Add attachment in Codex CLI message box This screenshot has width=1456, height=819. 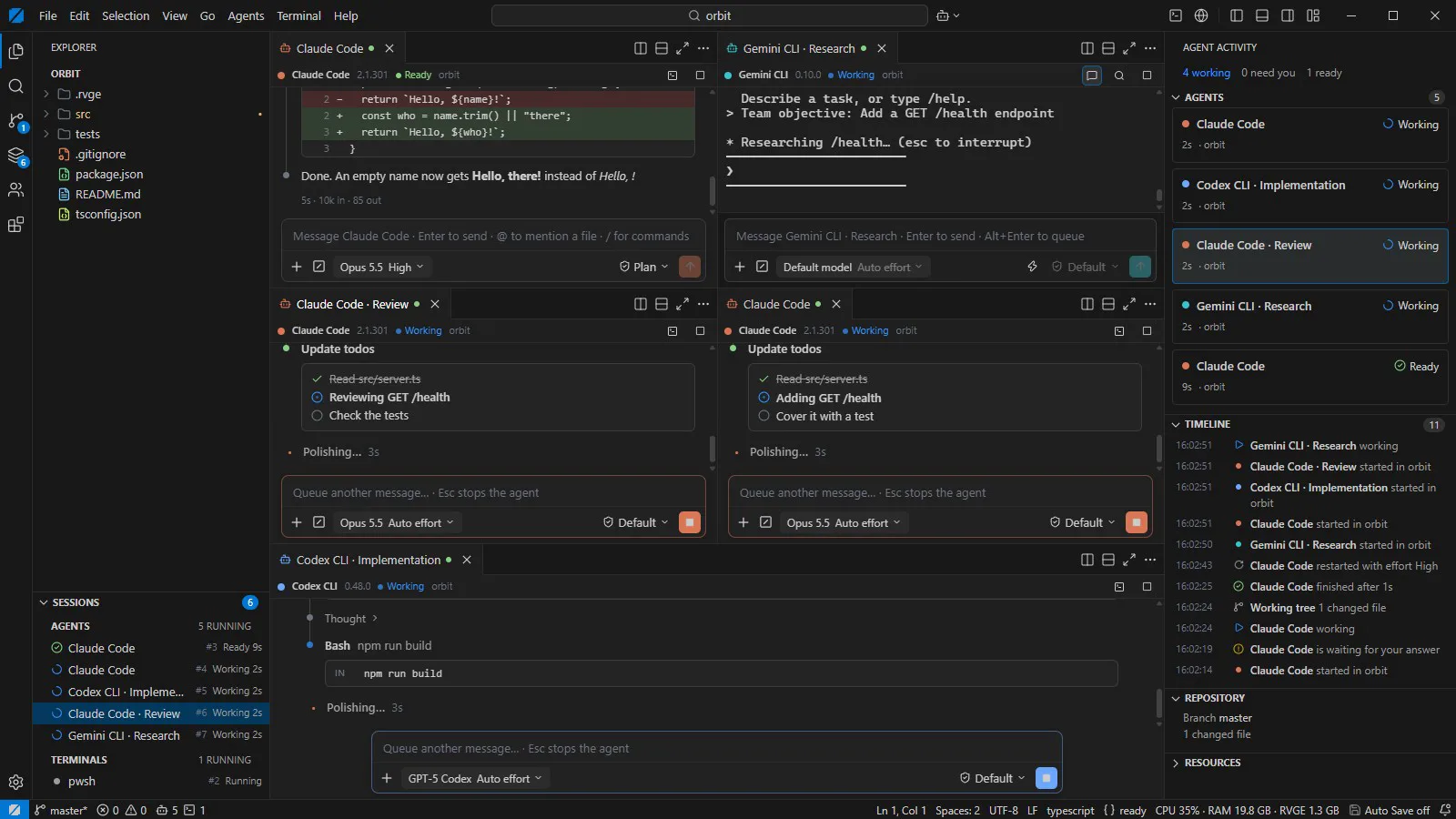[x=387, y=778]
